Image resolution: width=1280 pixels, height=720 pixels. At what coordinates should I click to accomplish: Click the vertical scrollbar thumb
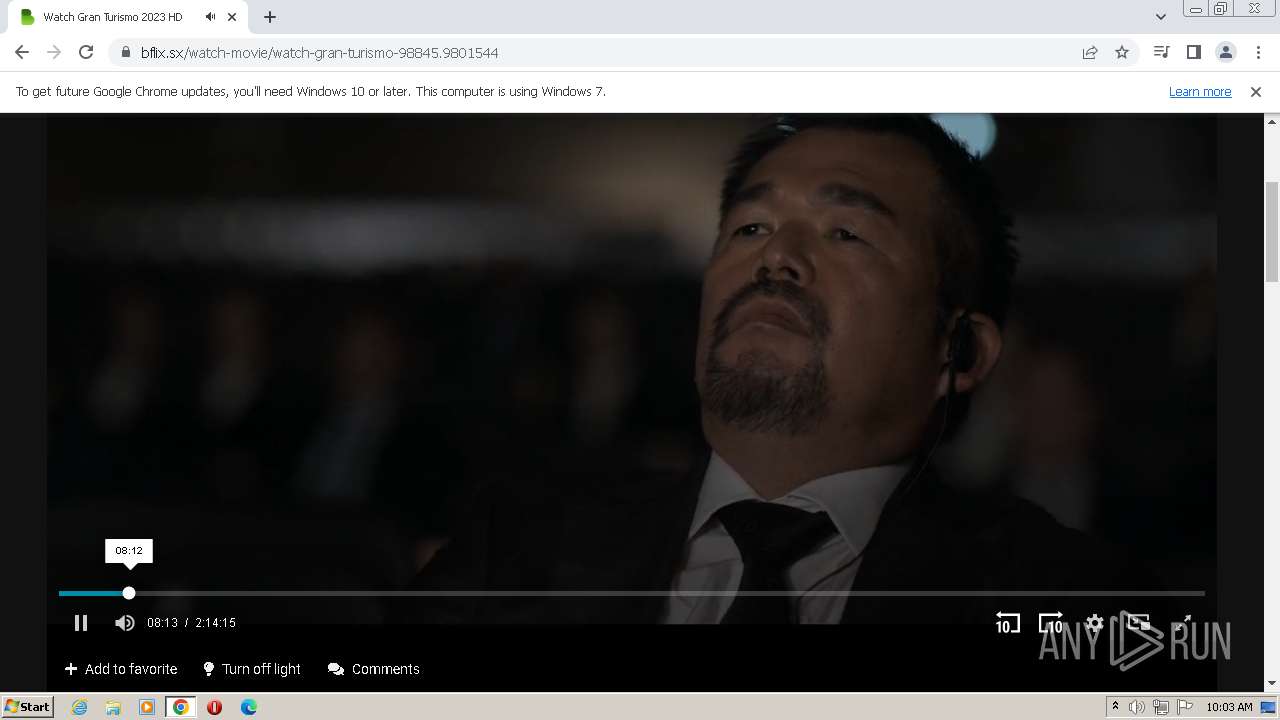coord(1272,232)
